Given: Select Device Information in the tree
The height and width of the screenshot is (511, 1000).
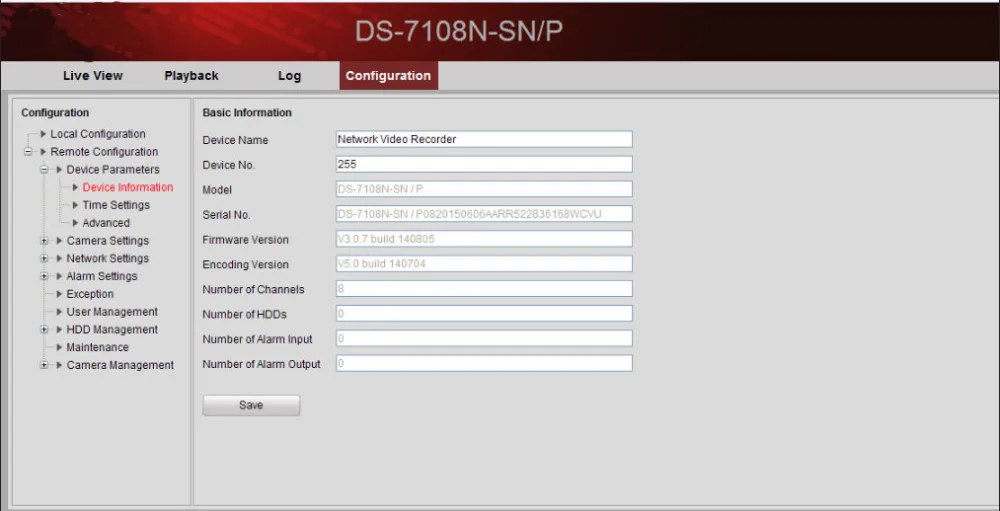Looking at the screenshot, I should click(128, 187).
